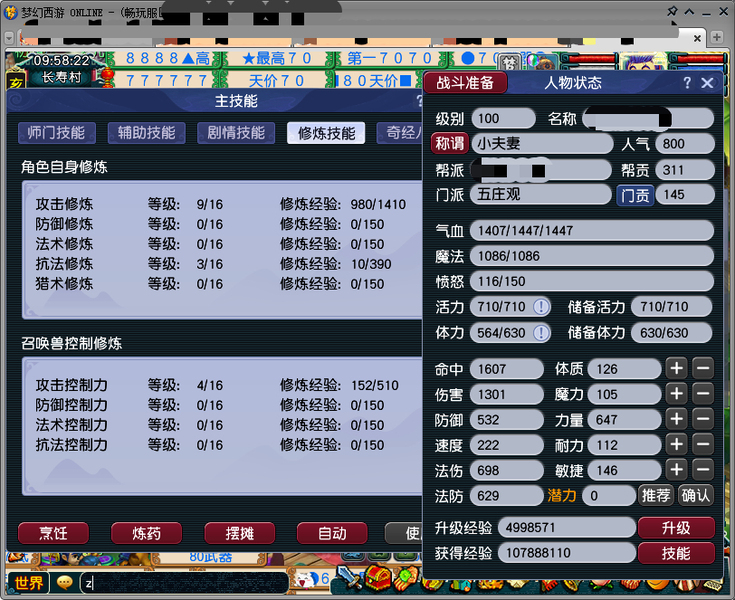Screen dimensions: 735x600
Task: Increase 魔力 with the plus button
Action: point(676,394)
